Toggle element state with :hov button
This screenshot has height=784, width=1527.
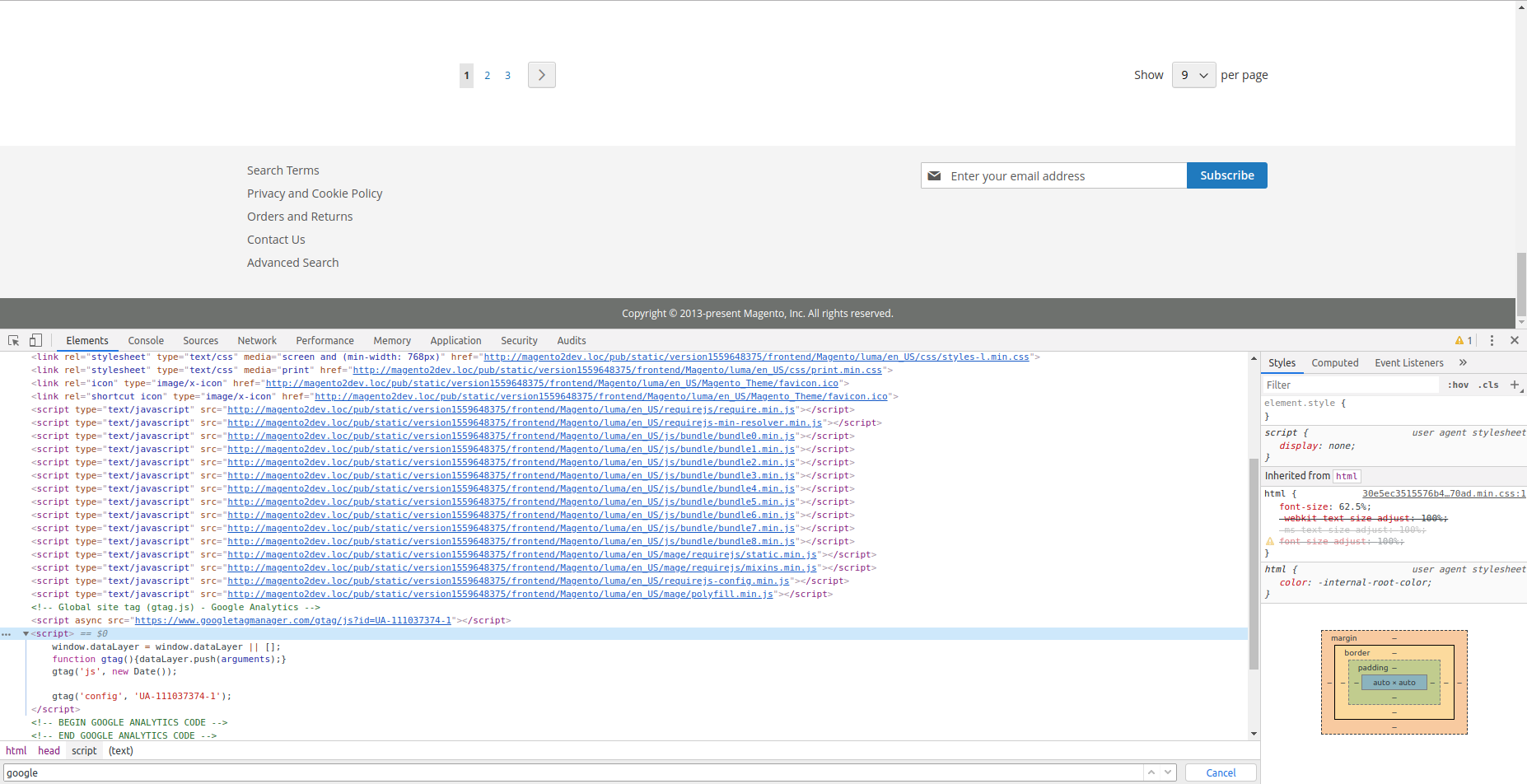point(1457,384)
